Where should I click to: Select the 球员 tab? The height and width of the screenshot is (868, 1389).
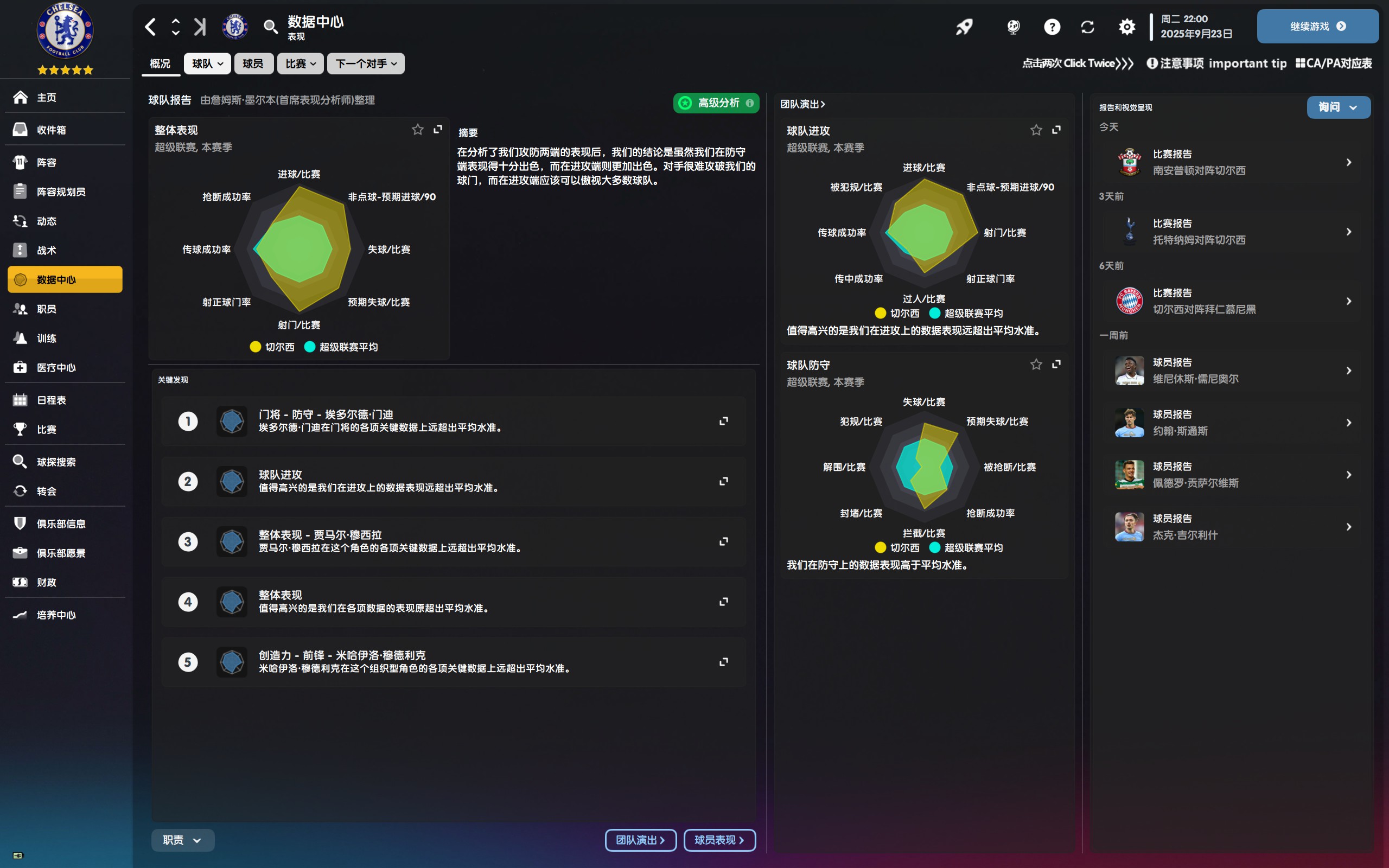pos(254,63)
